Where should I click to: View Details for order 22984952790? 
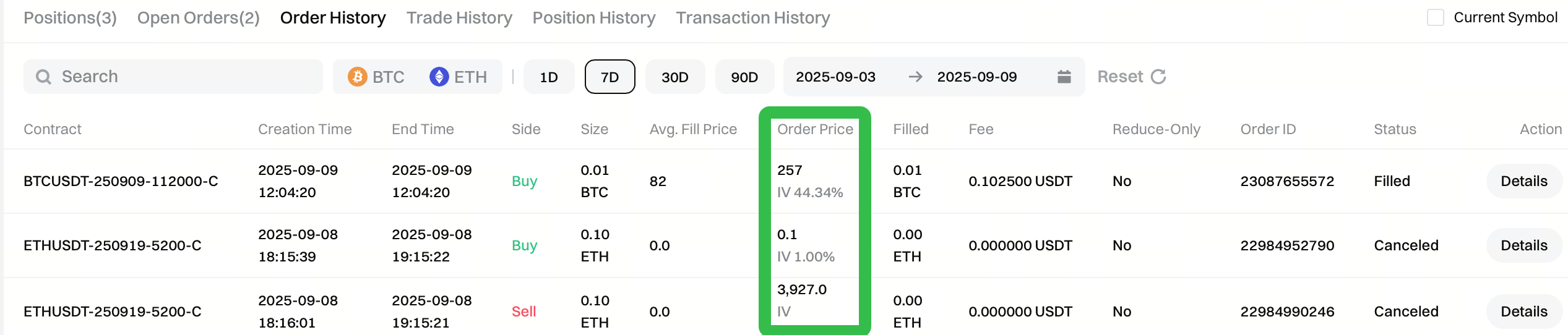click(x=1523, y=245)
